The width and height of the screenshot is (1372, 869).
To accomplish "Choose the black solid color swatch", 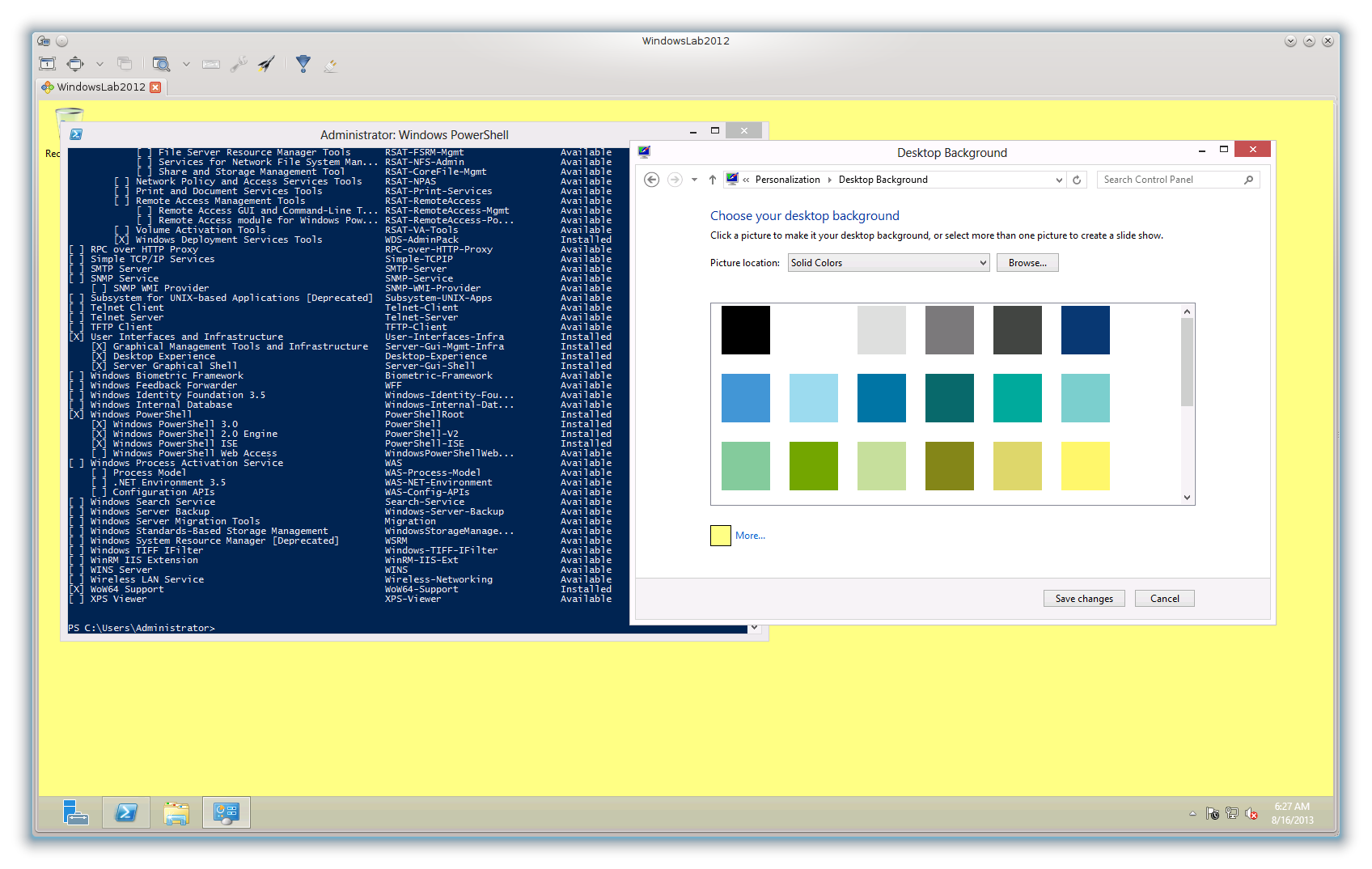I will pos(746,330).
